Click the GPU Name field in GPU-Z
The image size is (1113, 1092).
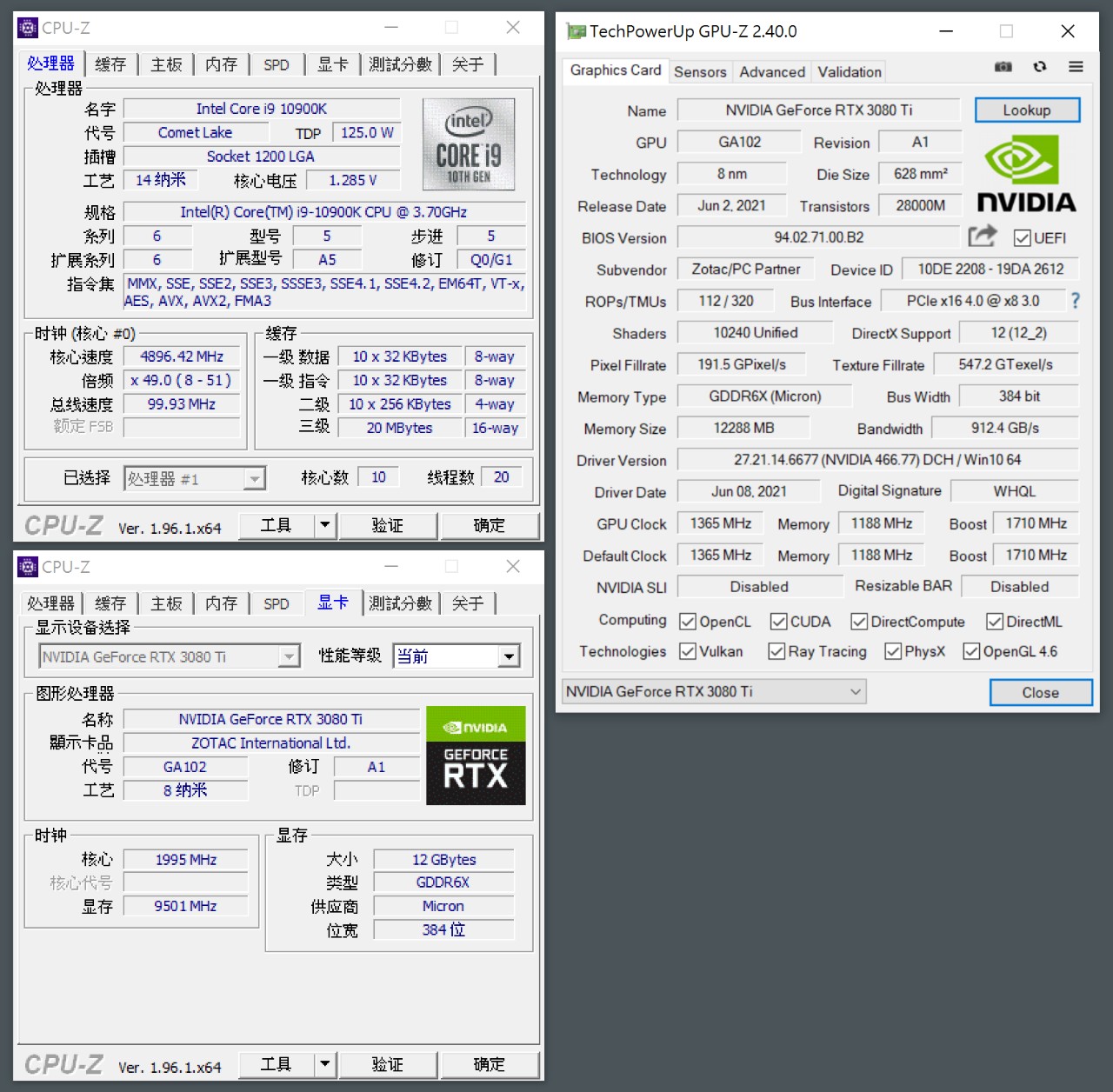tap(819, 110)
